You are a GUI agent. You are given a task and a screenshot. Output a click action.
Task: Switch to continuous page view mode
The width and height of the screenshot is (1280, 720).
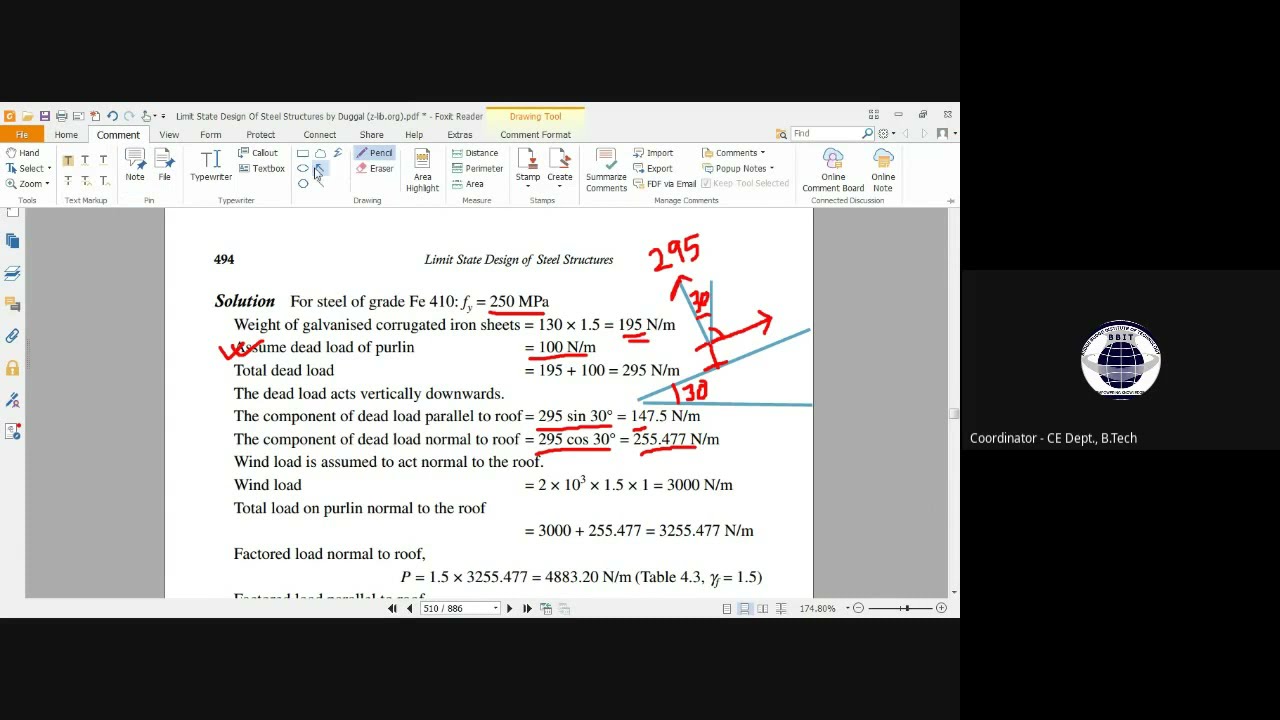pyautogui.click(x=744, y=608)
